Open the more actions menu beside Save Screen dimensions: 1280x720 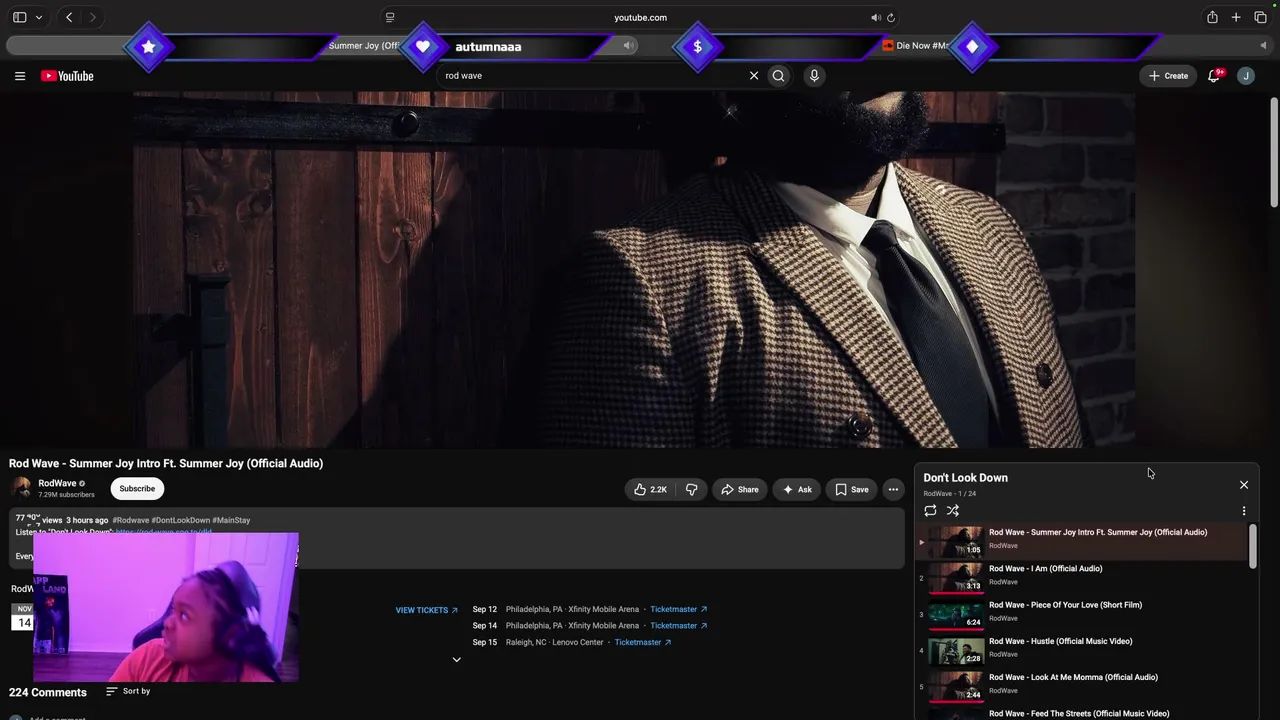[893, 489]
